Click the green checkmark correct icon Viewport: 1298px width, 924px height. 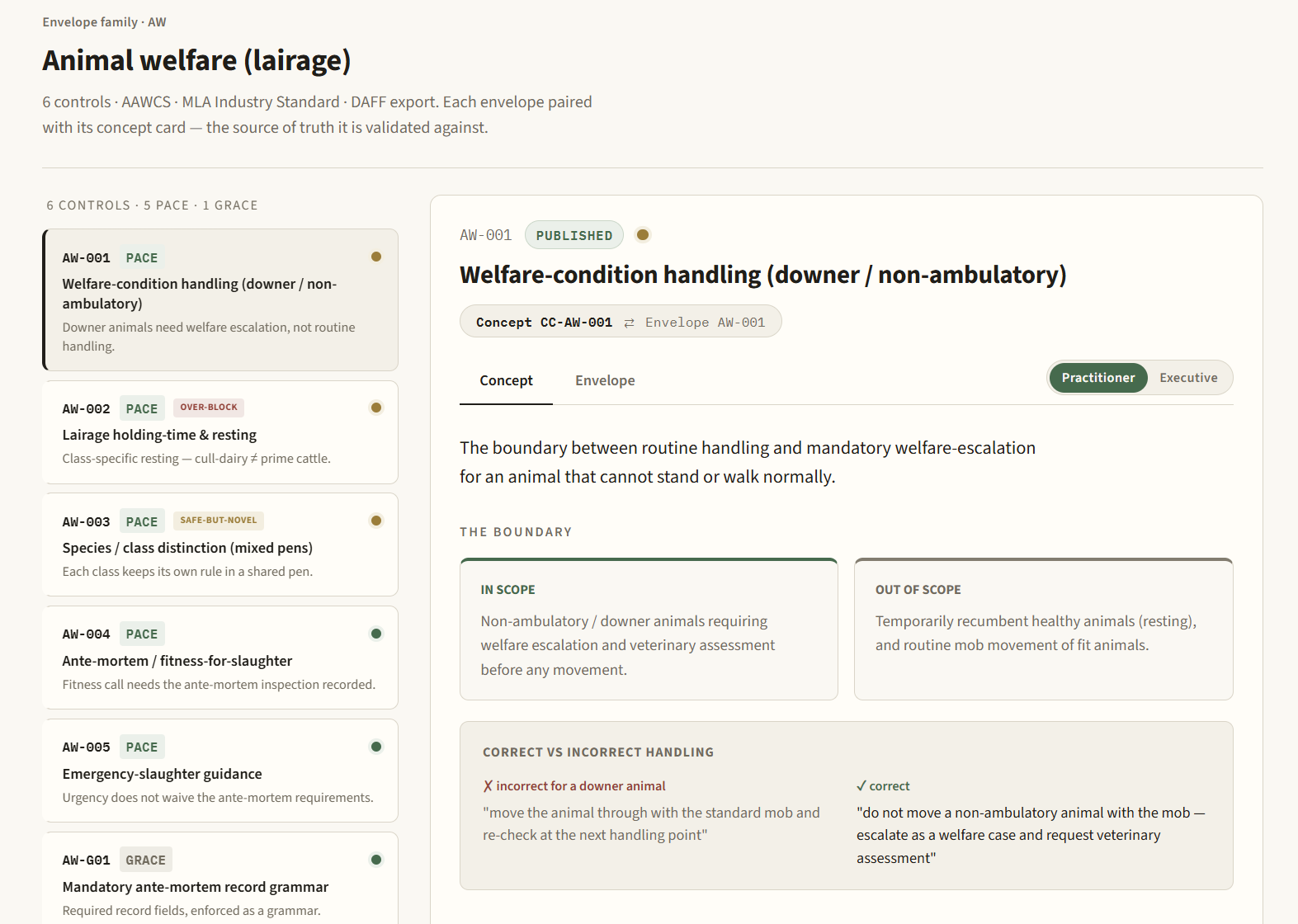[861, 786]
